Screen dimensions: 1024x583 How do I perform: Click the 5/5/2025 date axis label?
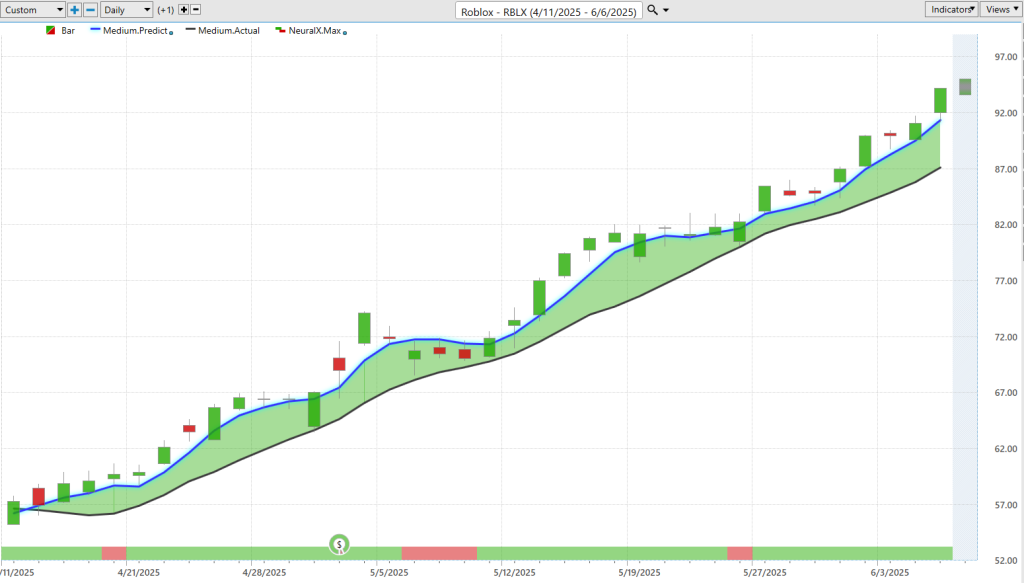(x=389, y=573)
